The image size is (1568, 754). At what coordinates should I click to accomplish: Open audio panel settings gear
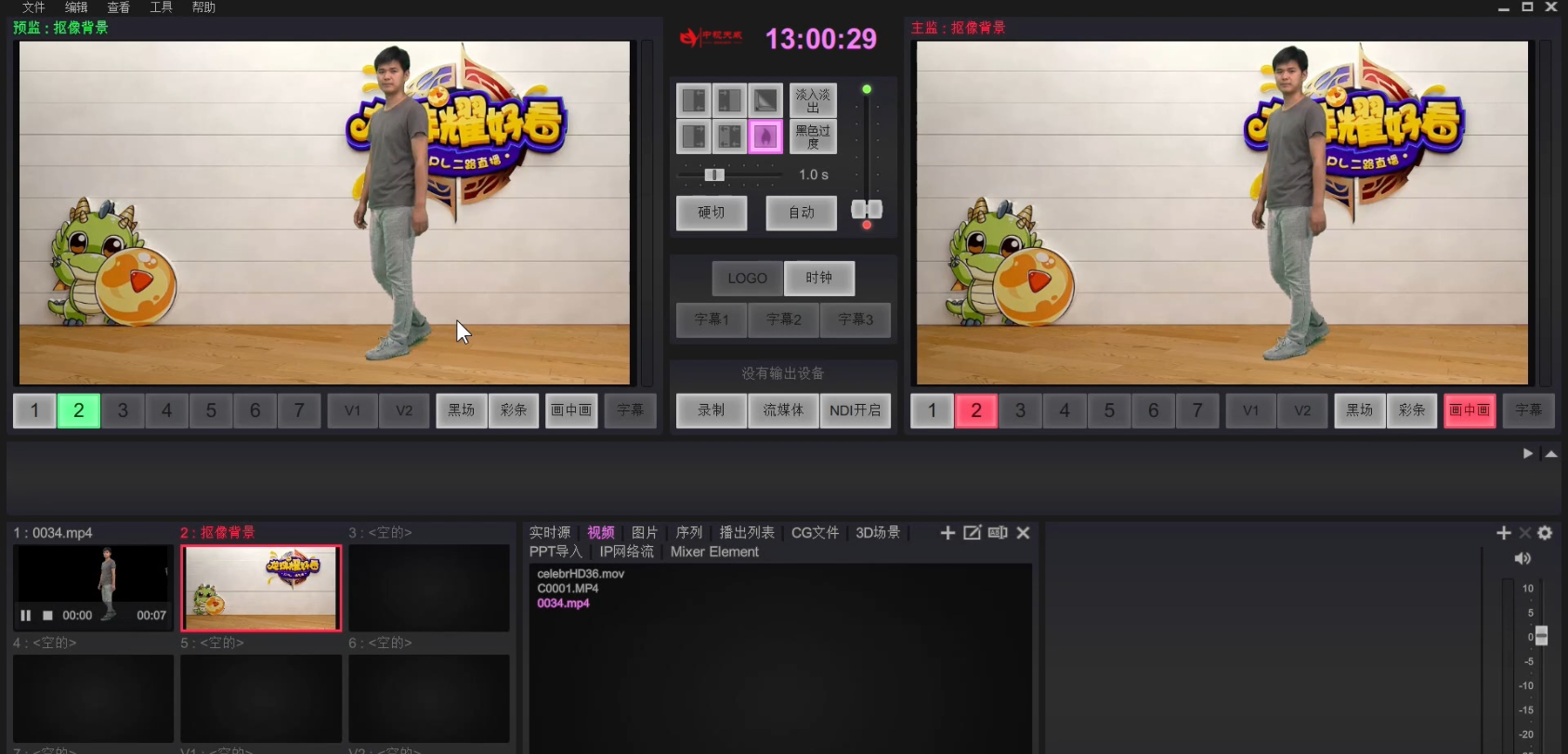[1545, 532]
